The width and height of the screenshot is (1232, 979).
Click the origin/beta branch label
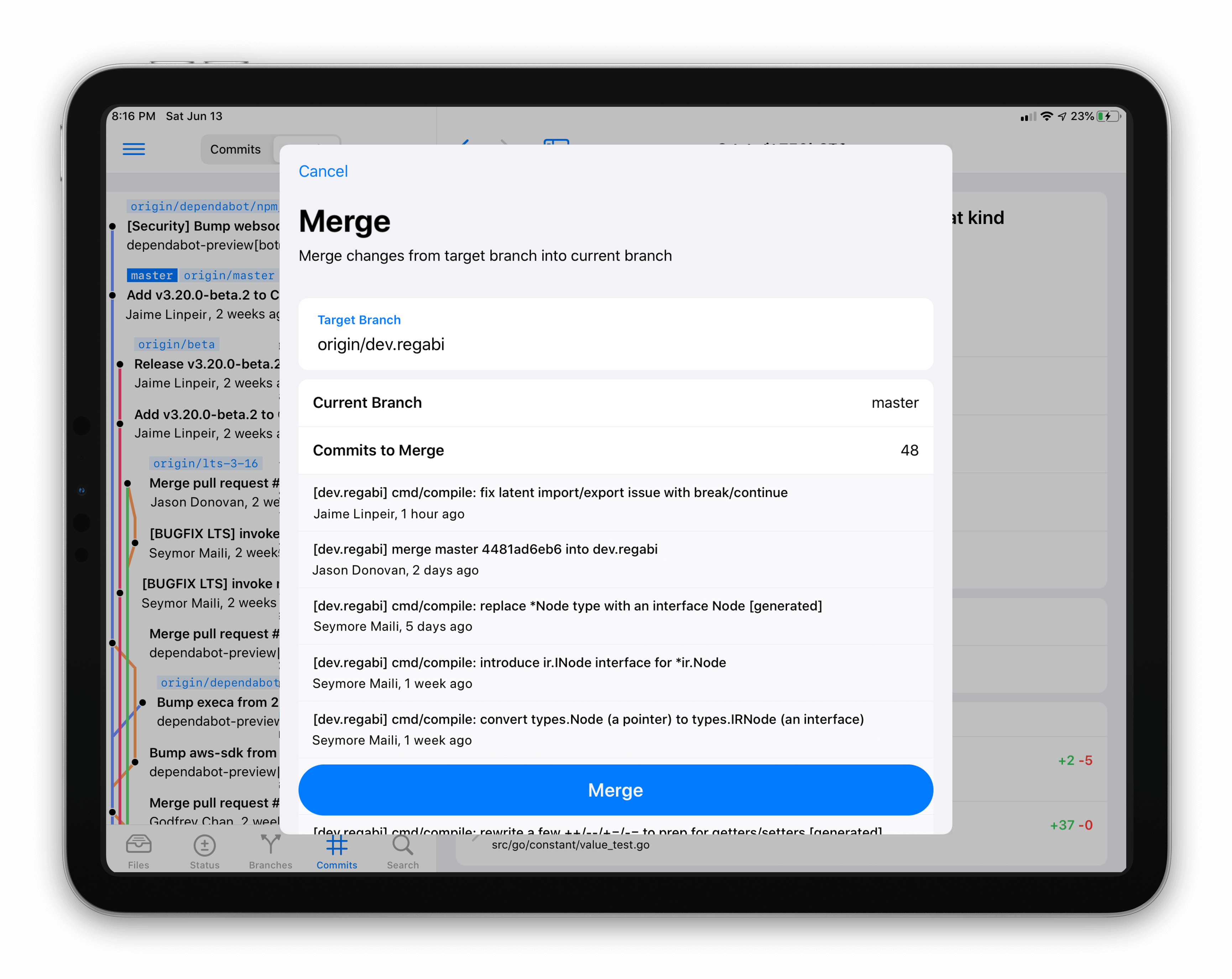pyautogui.click(x=177, y=344)
